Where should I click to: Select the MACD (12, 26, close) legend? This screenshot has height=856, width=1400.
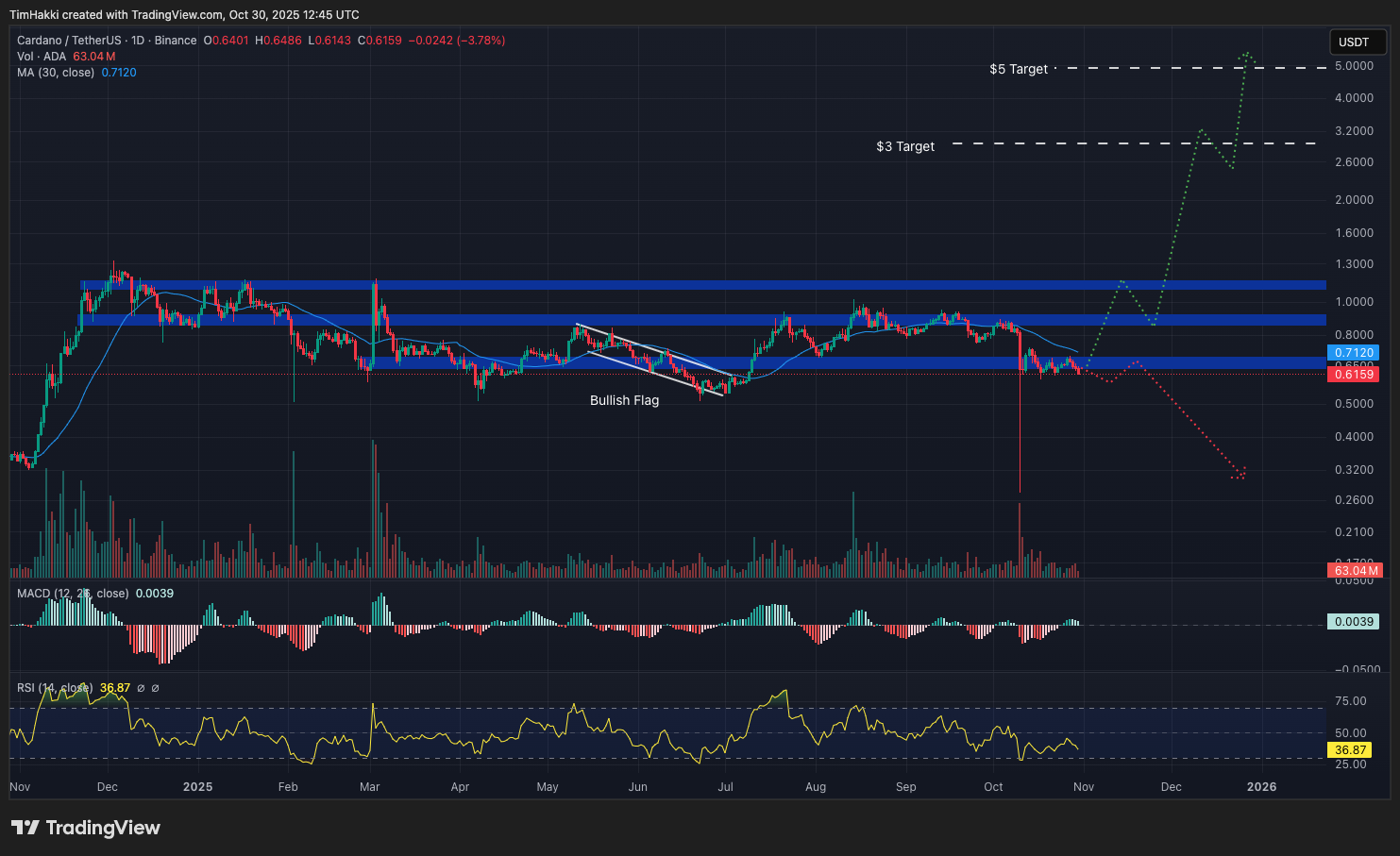[73, 594]
